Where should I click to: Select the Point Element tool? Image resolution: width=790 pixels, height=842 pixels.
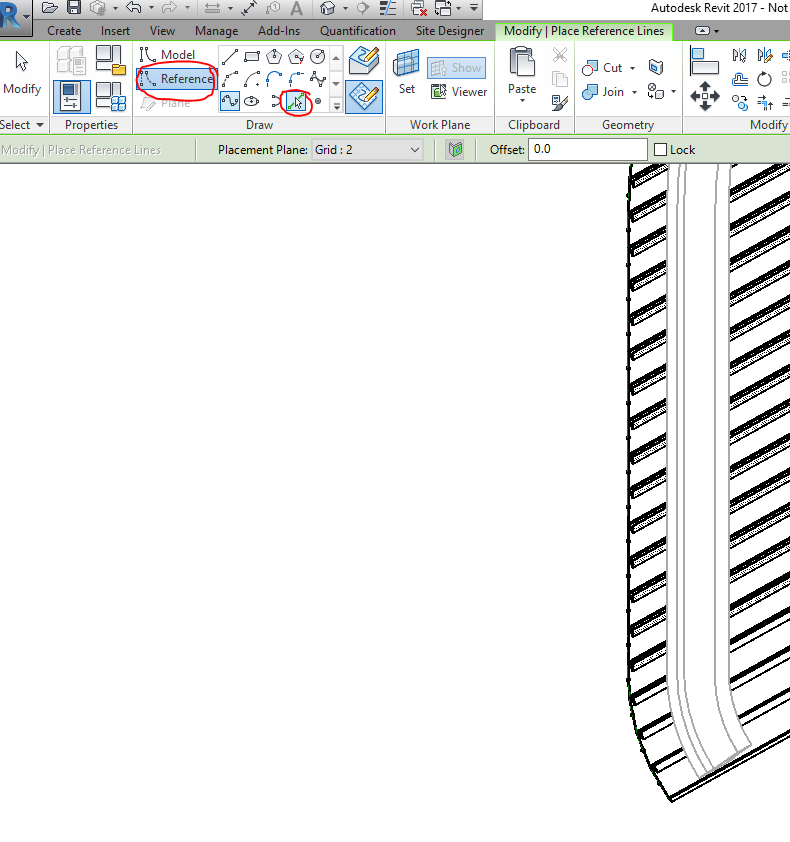coord(318,101)
